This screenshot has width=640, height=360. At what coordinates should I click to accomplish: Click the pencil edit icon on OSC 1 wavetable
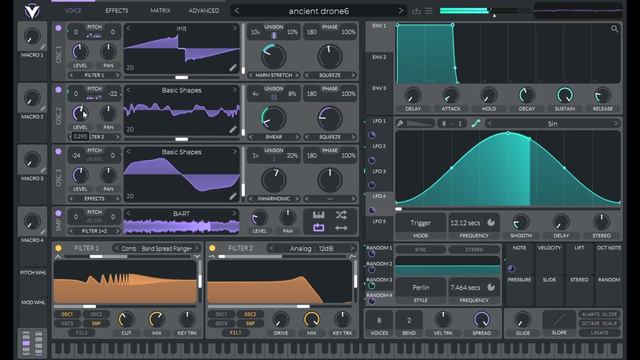[x=233, y=68]
